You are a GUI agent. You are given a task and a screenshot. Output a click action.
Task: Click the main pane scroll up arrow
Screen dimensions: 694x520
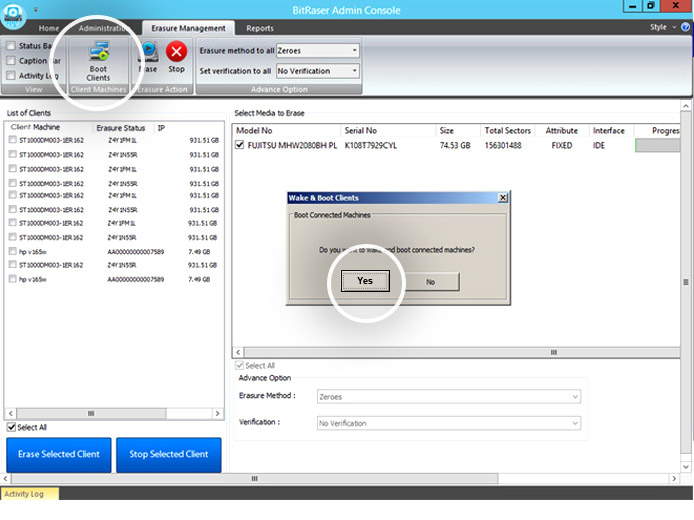[686, 106]
